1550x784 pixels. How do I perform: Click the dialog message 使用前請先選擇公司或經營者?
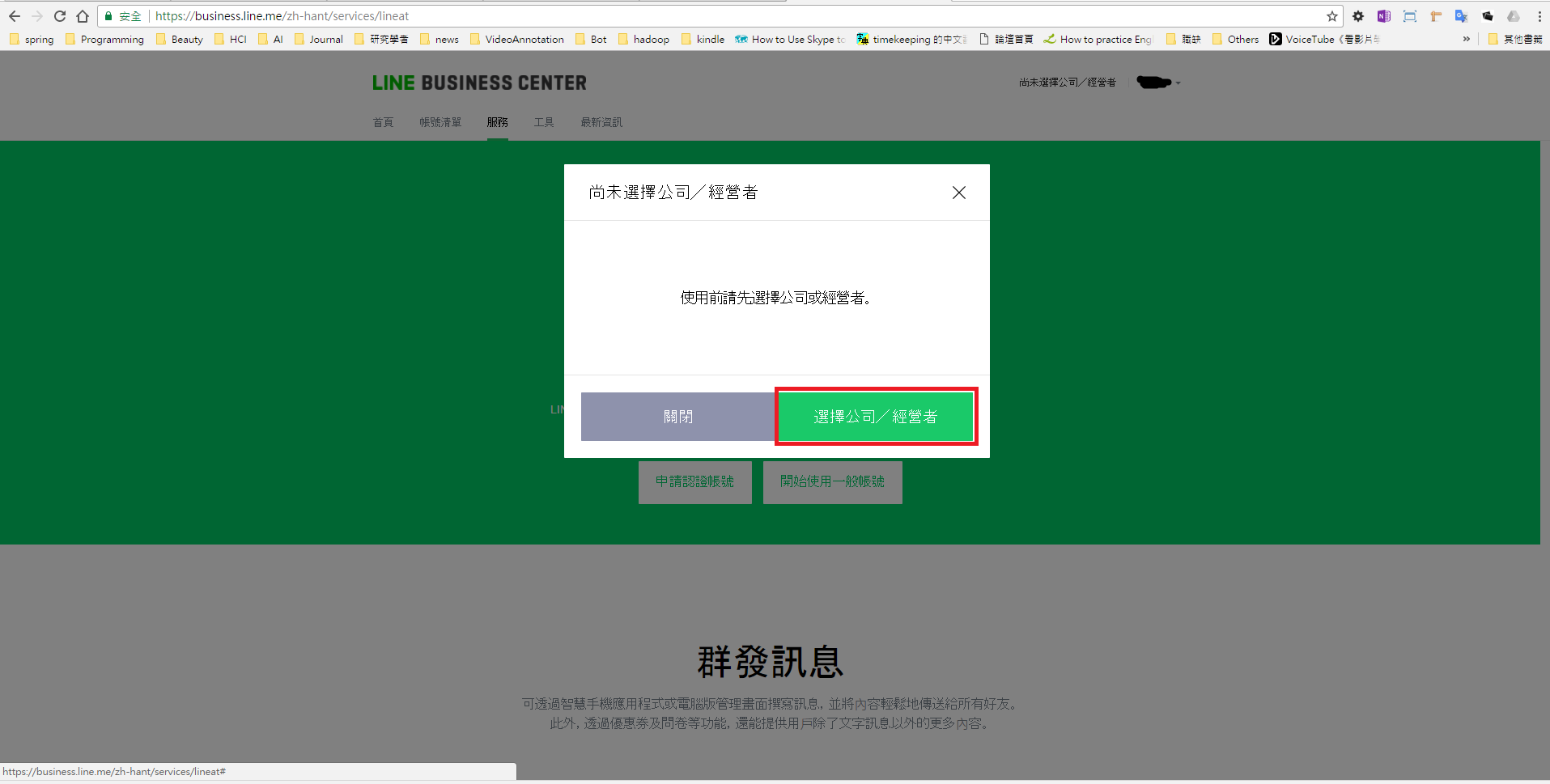(775, 298)
